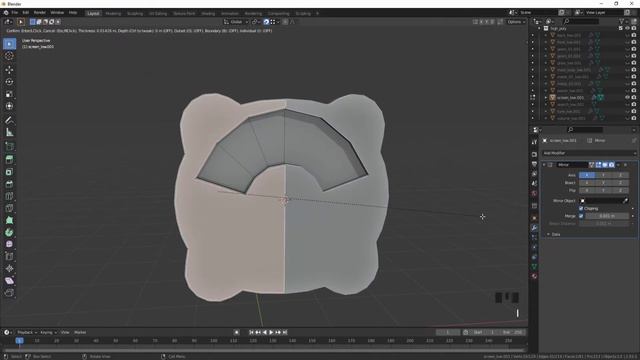
Task: Select the Edge Slide tool
Action: coord(9,256)
